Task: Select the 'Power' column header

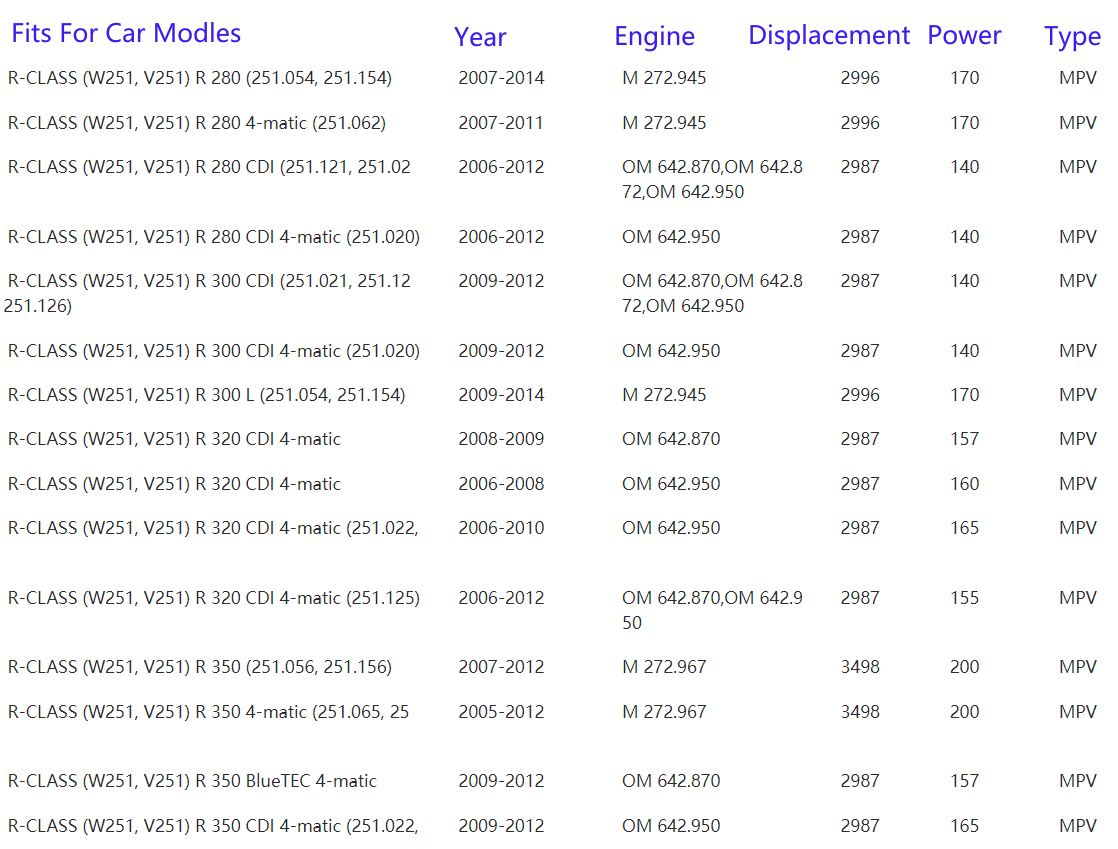Action: pyautogui.click(x=964, y=35)
